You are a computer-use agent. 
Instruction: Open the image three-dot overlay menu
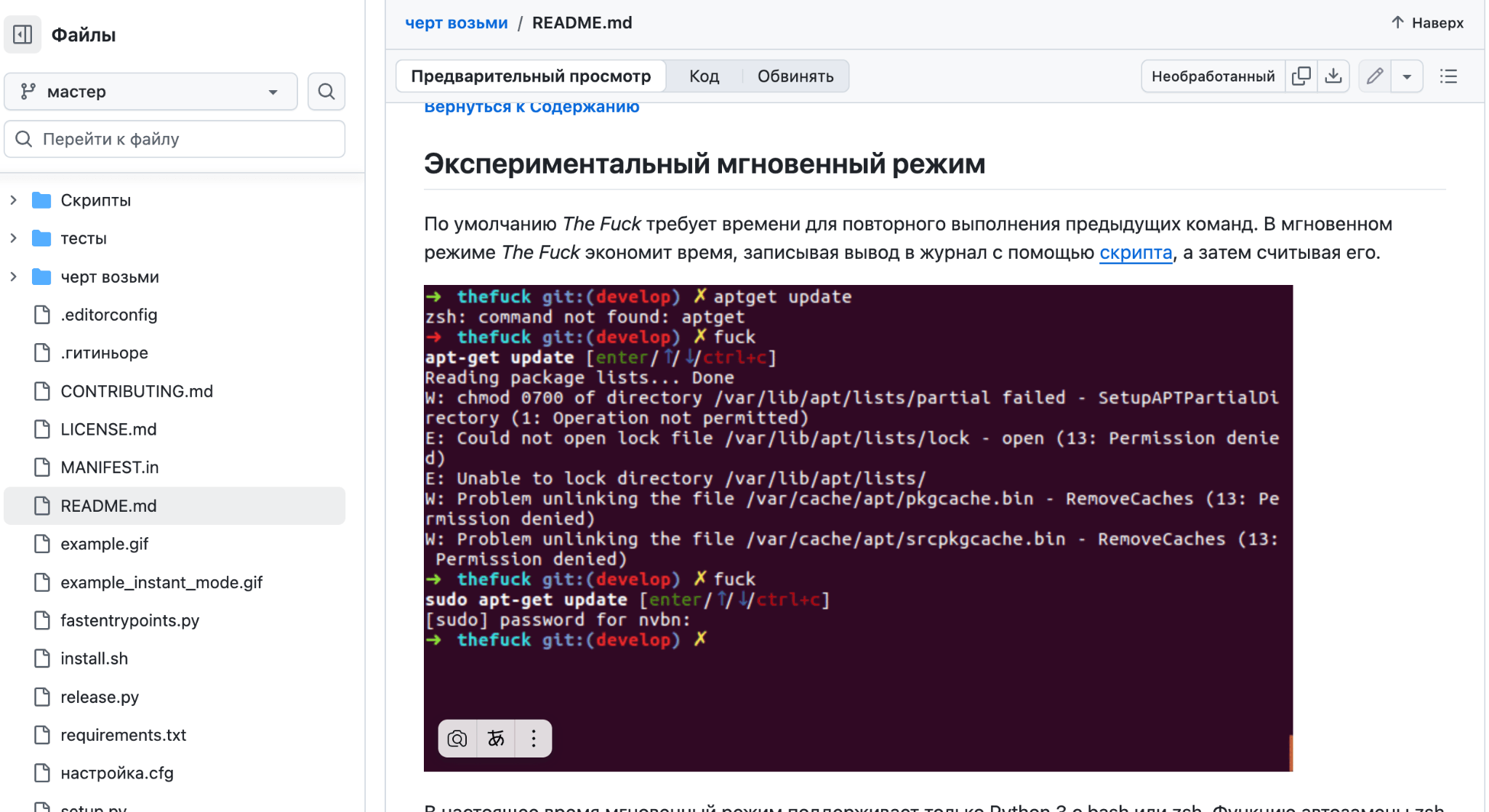pyautogui.click(x=533, y=738)
